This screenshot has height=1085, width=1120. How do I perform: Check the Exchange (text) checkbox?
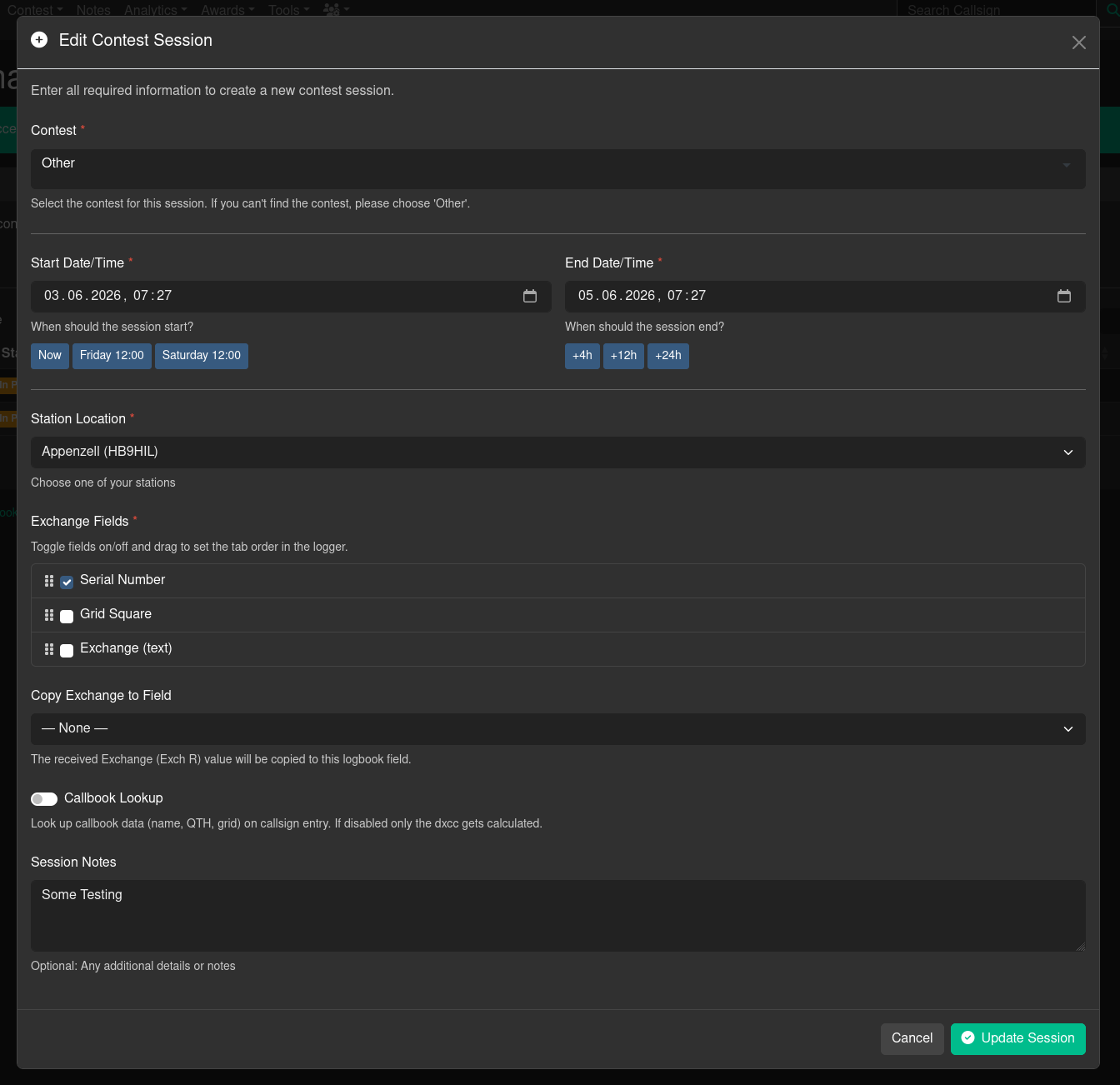(x=67, y=650)
